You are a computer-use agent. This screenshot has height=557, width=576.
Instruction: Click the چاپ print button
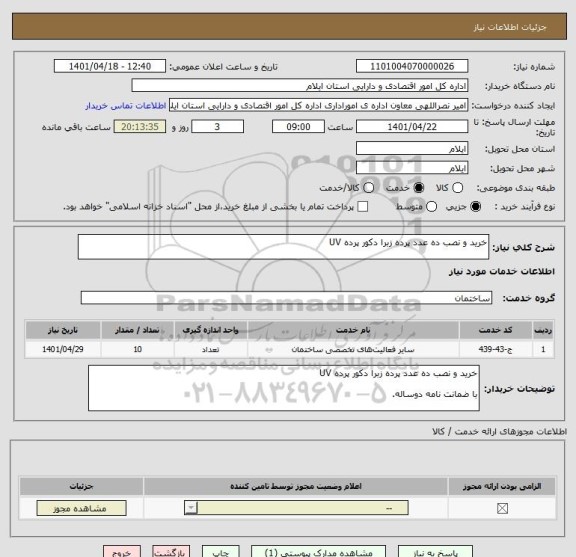point(221,552)
